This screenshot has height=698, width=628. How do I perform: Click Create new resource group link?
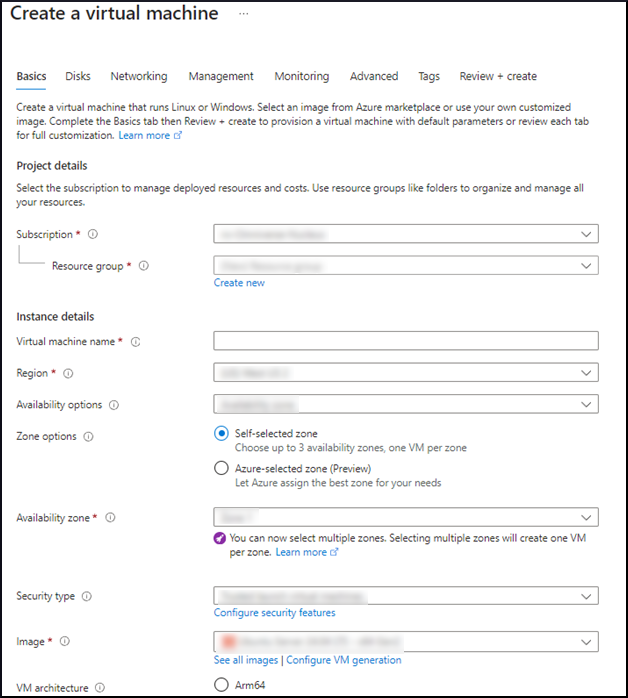click(239, 283)
